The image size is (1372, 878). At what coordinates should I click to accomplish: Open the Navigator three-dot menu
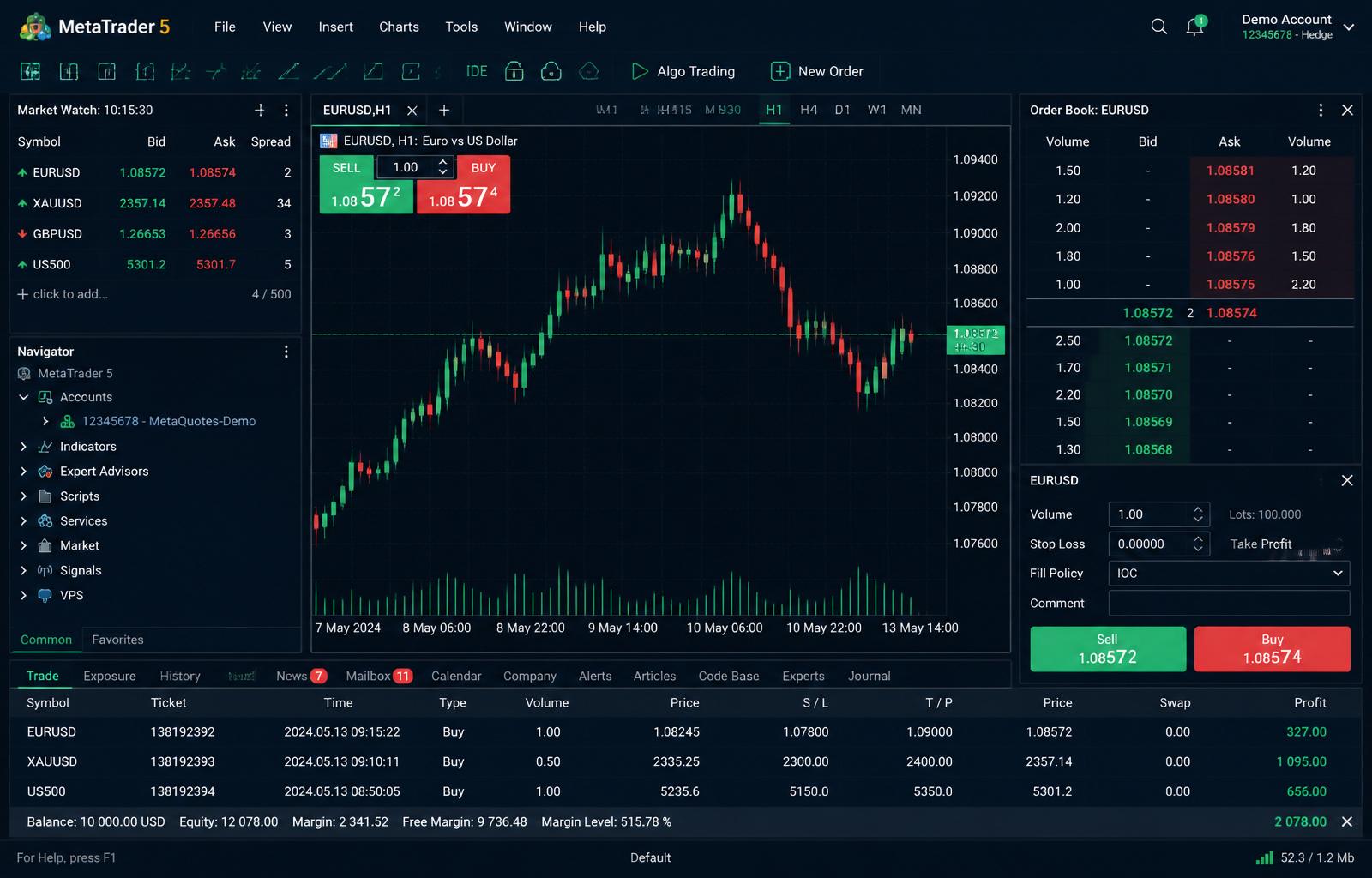point(286,352)
